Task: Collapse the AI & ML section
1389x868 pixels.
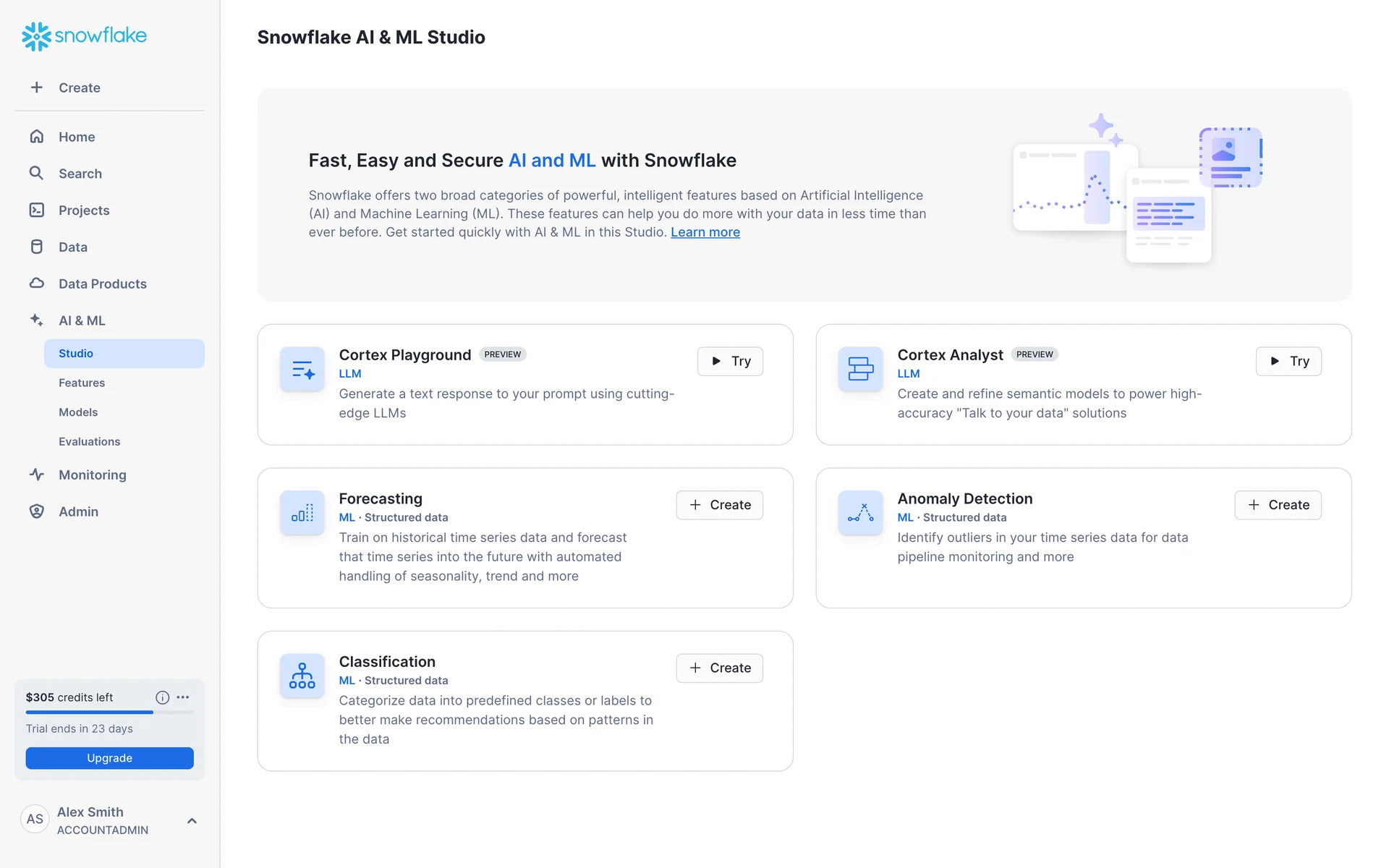Action: point(82,320)
